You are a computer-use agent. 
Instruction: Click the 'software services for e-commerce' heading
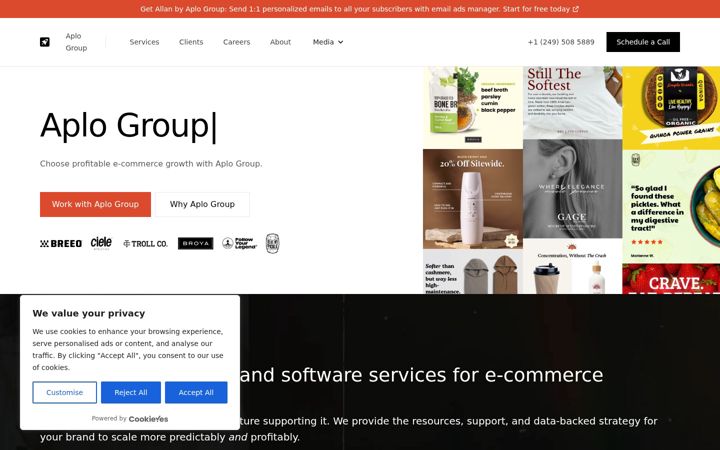tap(442, 375)
